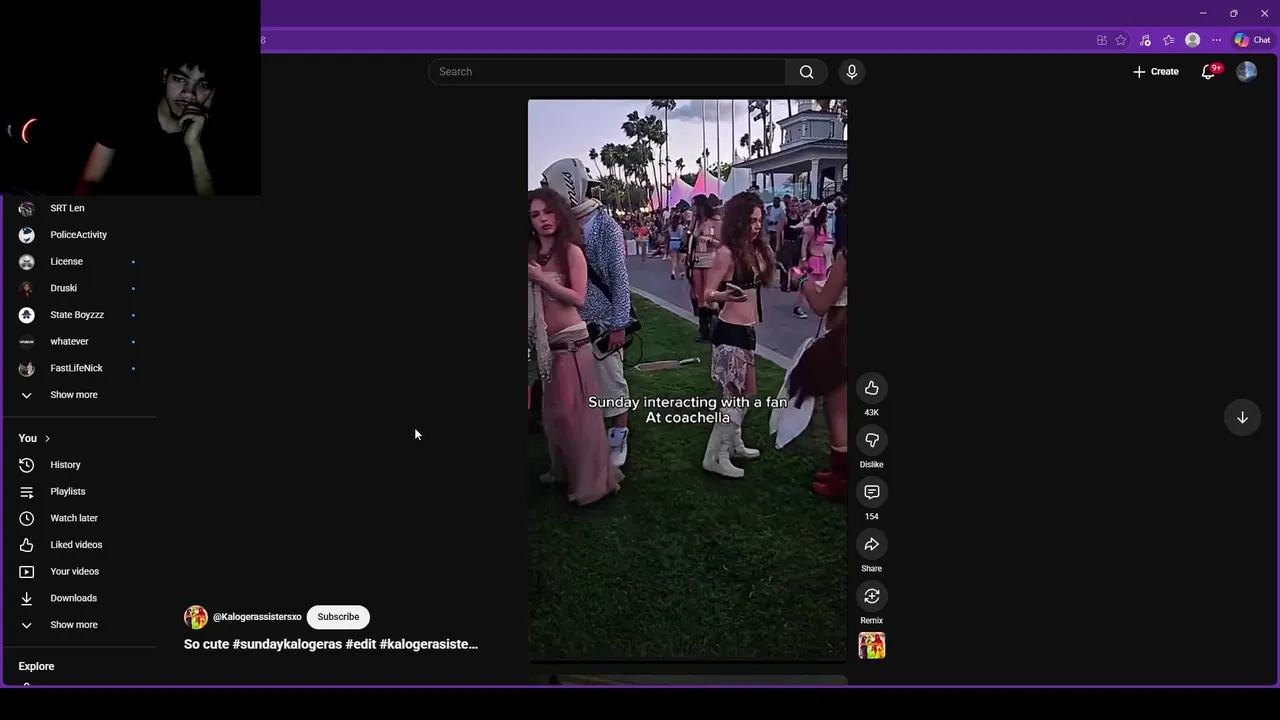Focus the YouTube search box
The width and height of the screenshot is (1280, 720).
point(607,72)
